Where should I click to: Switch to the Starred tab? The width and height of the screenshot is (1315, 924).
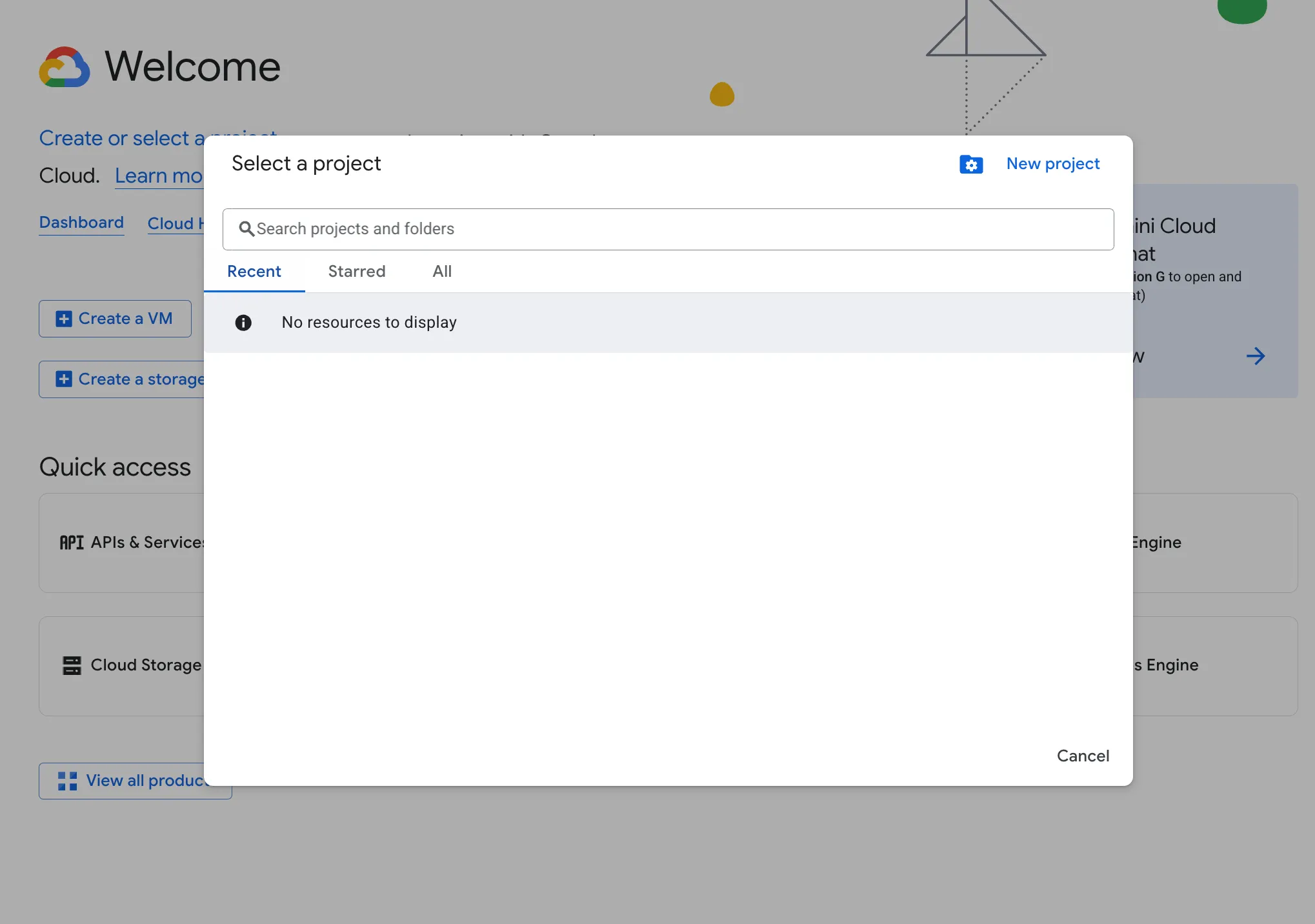click(x=356, y=272)
